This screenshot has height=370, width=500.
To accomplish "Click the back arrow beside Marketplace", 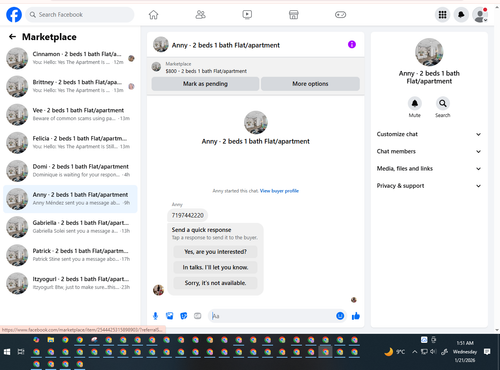I will 12,37.
